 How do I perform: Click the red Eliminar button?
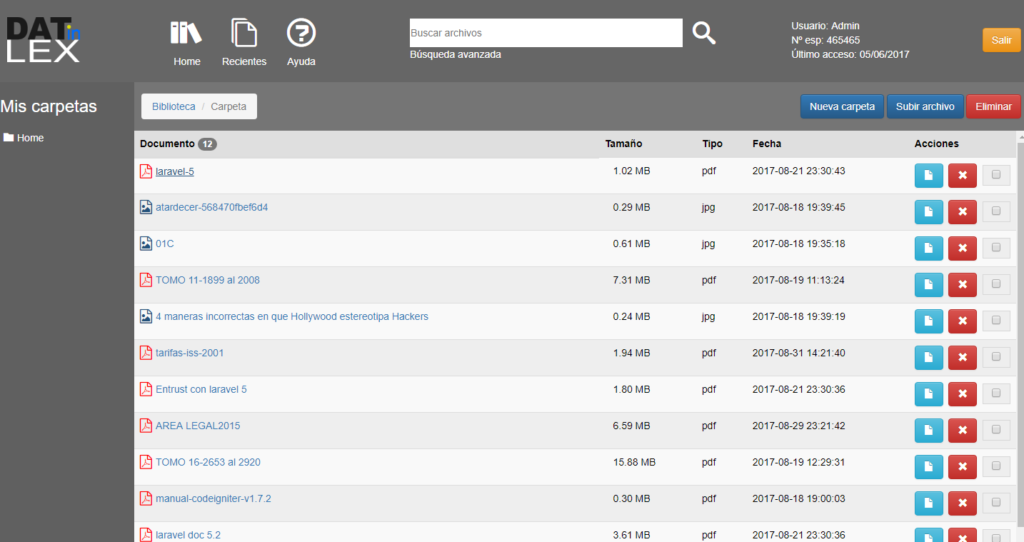(x=993, y=106)
